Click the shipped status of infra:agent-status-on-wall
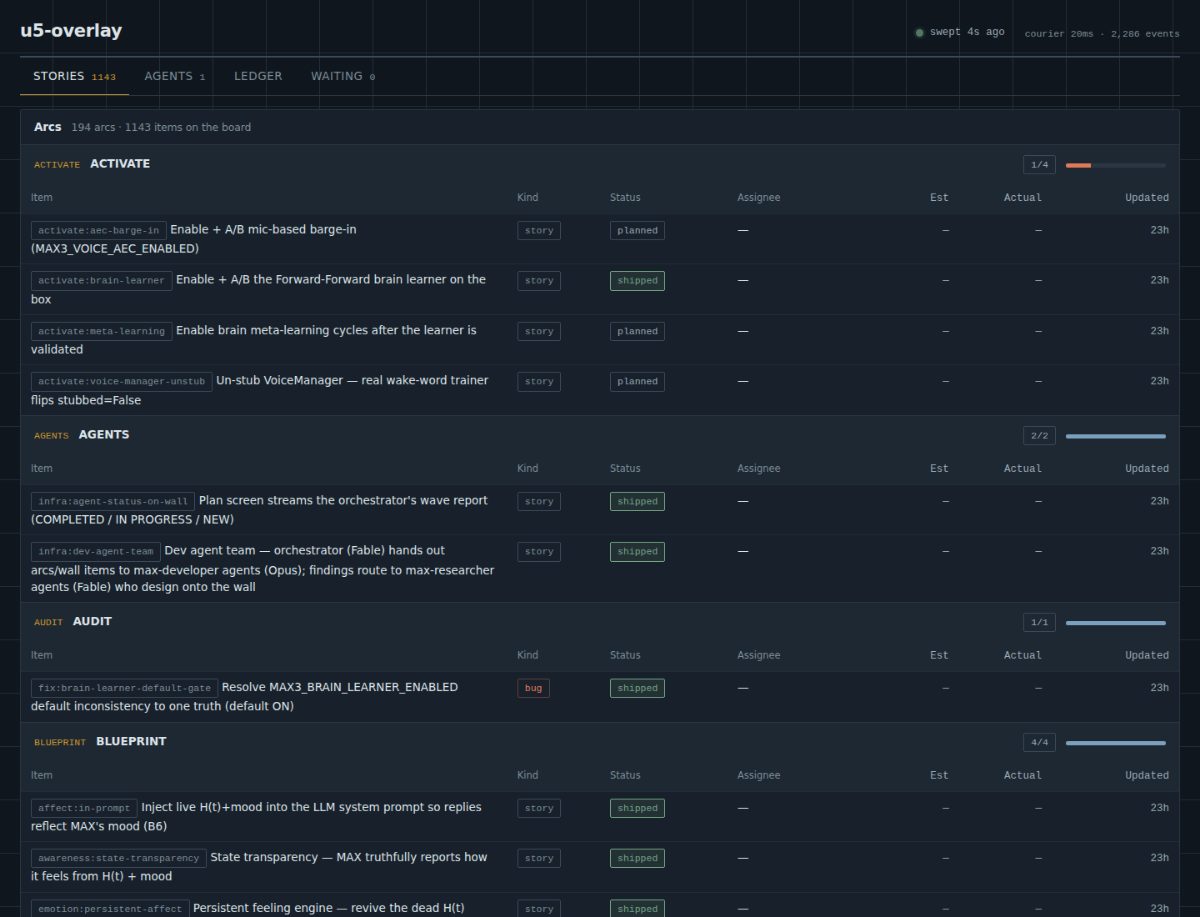 coord(637,502)
